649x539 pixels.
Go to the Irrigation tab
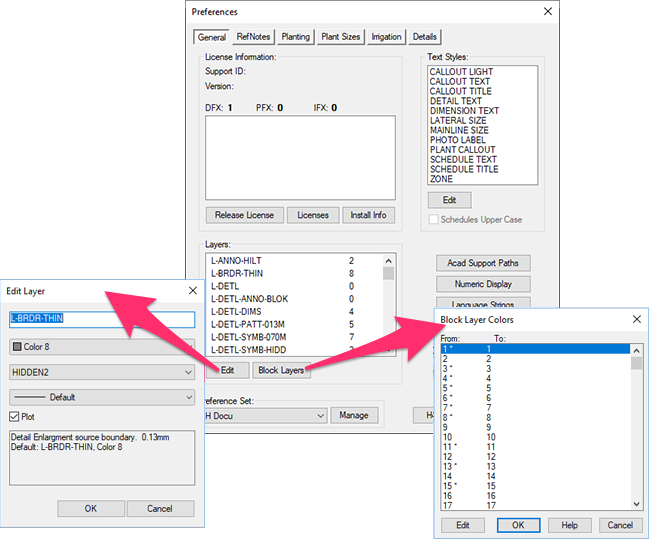(386, 37)
